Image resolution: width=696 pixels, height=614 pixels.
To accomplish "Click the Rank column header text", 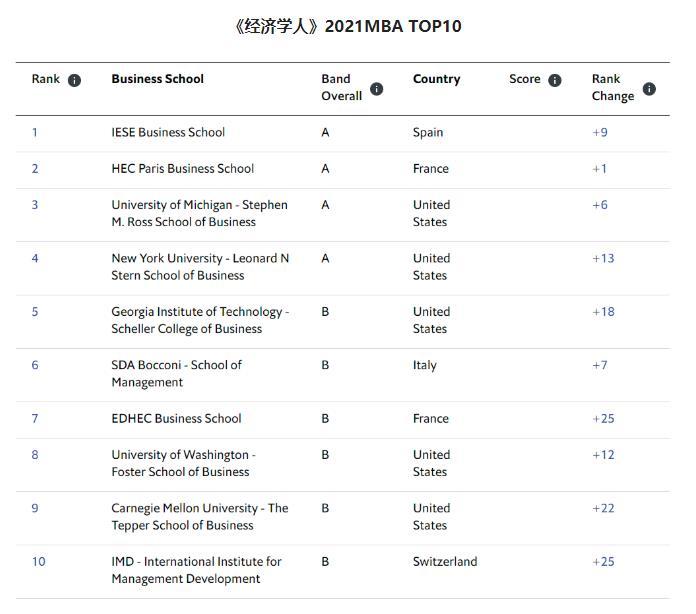I will 46,79.
